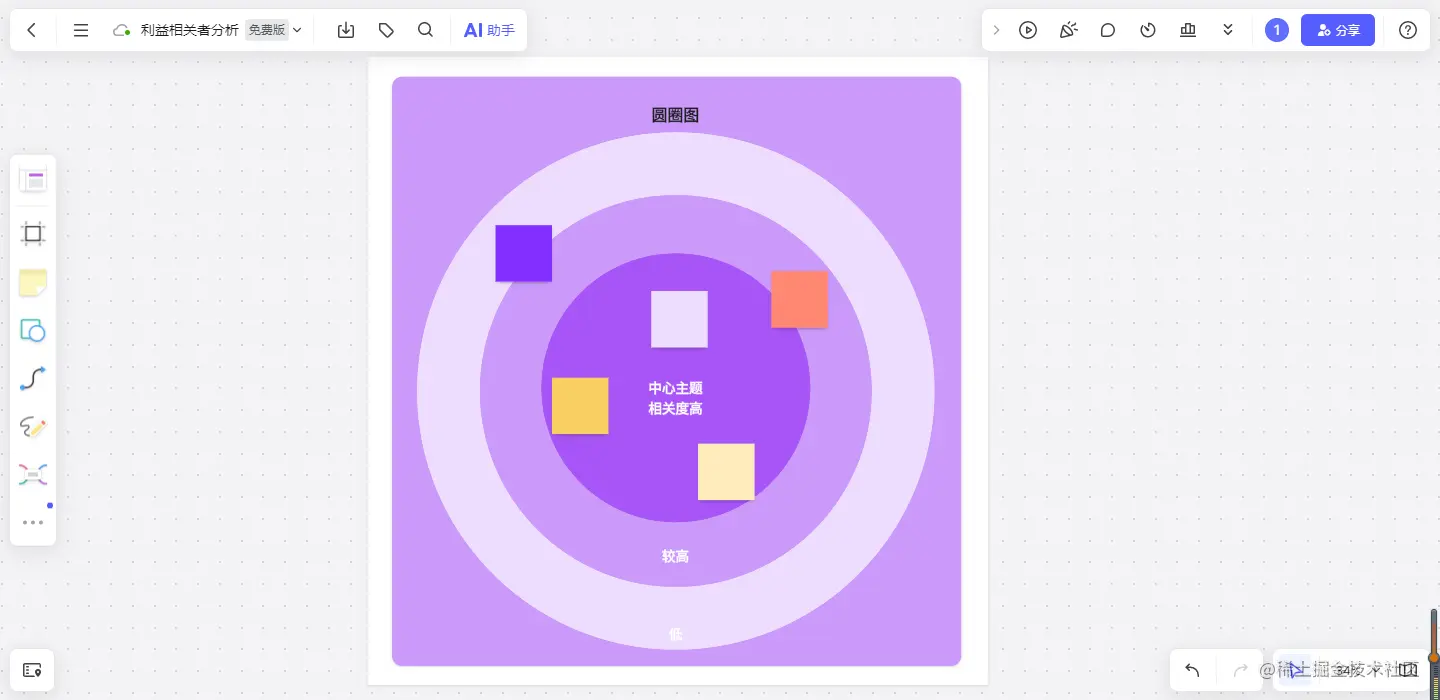Select the connector line tool
The image size is (1440, 700).
[x=33, y=379]
